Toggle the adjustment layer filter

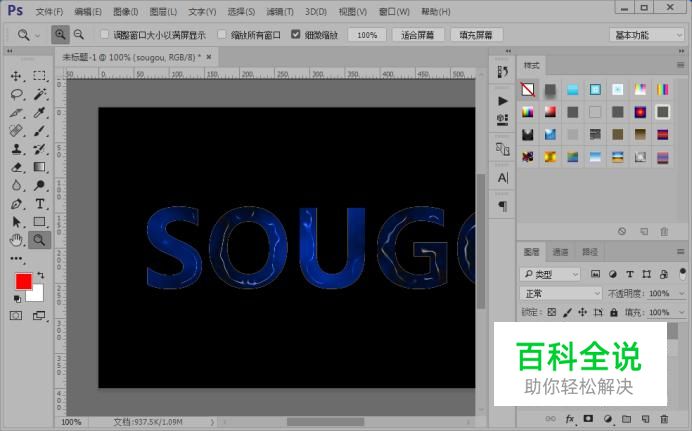(x=613, y=274)
